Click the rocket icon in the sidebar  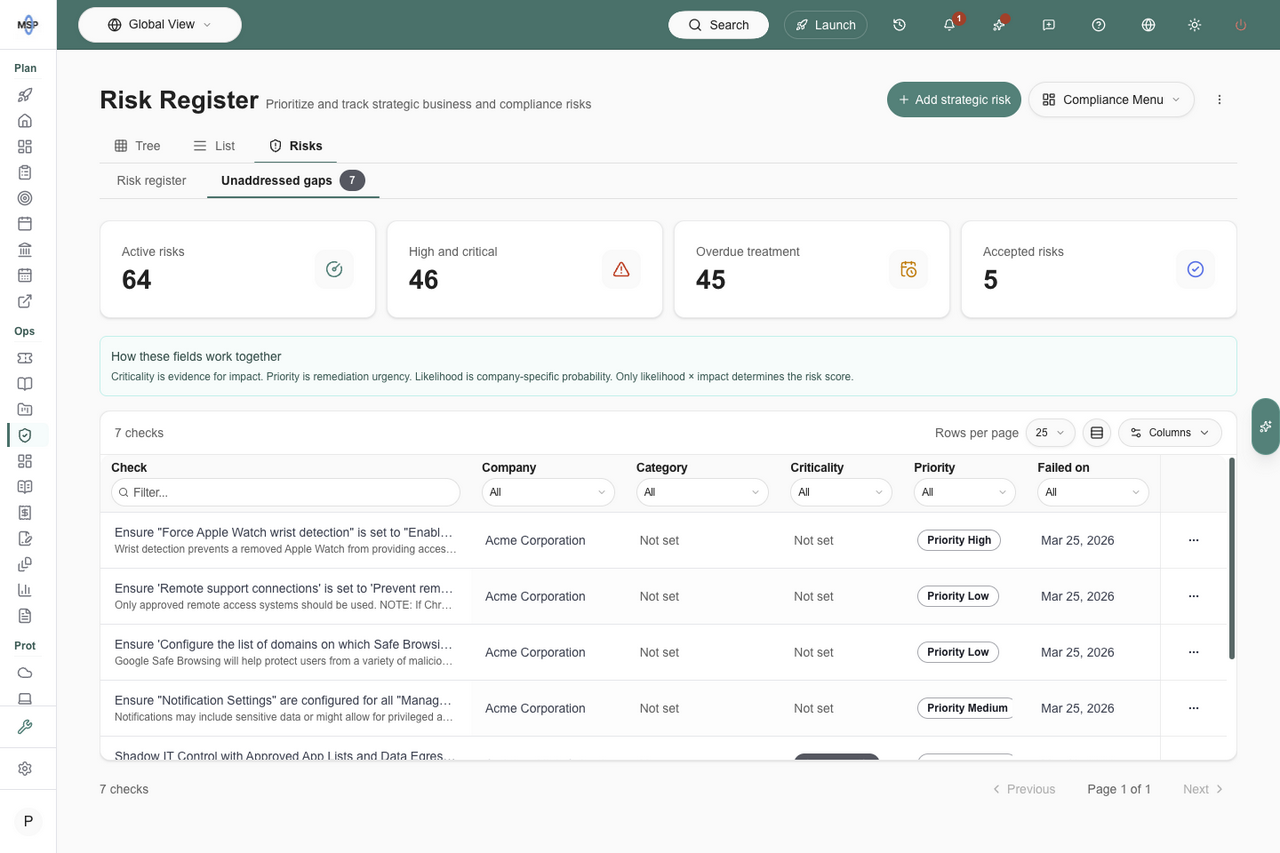pos(25,95)
